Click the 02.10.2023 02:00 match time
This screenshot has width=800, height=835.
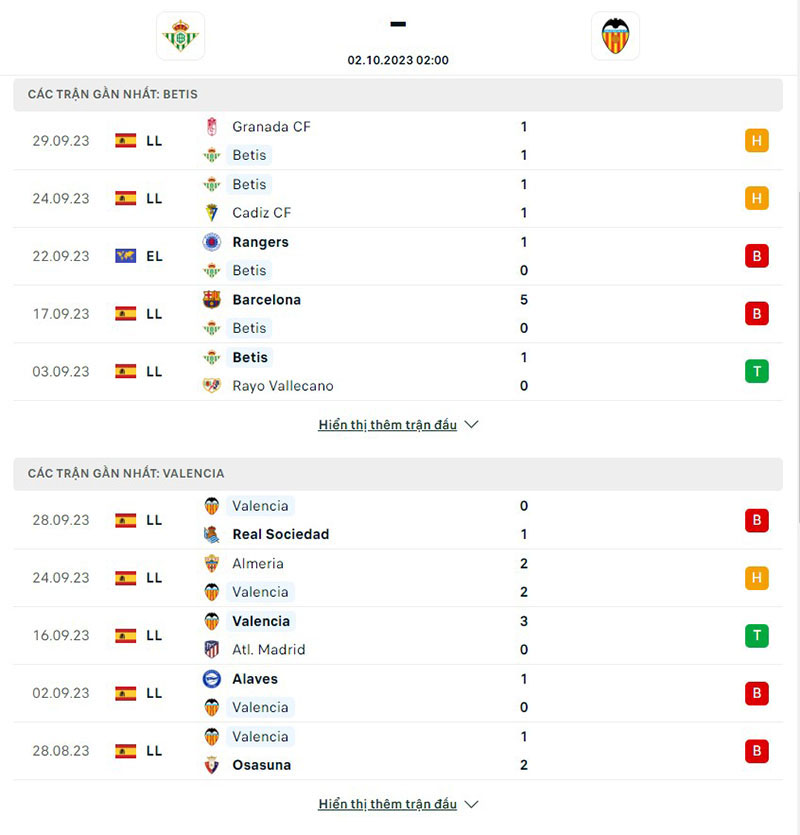[x=398, y=60]
